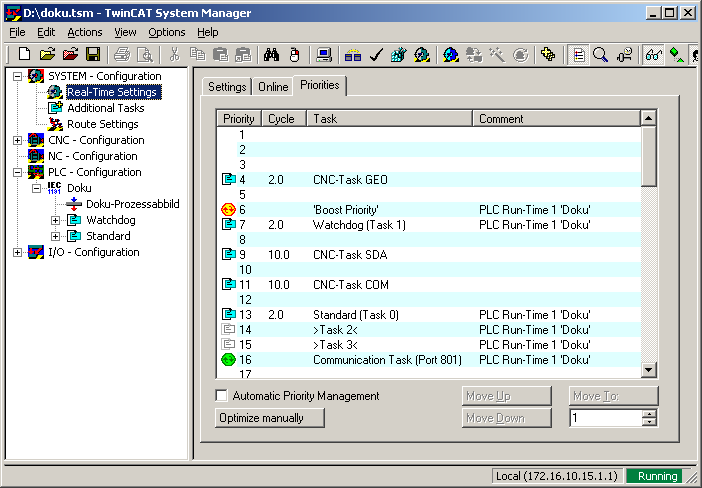Increase the Move To spinner value
The width and height of the screenshot is (702, 488).
(x=649, y=414)
